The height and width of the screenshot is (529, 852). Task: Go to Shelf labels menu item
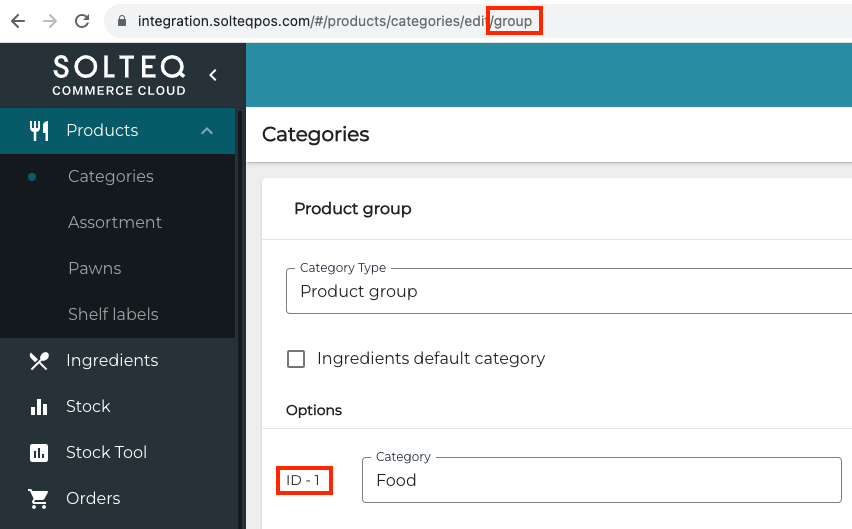pos(113,314)
